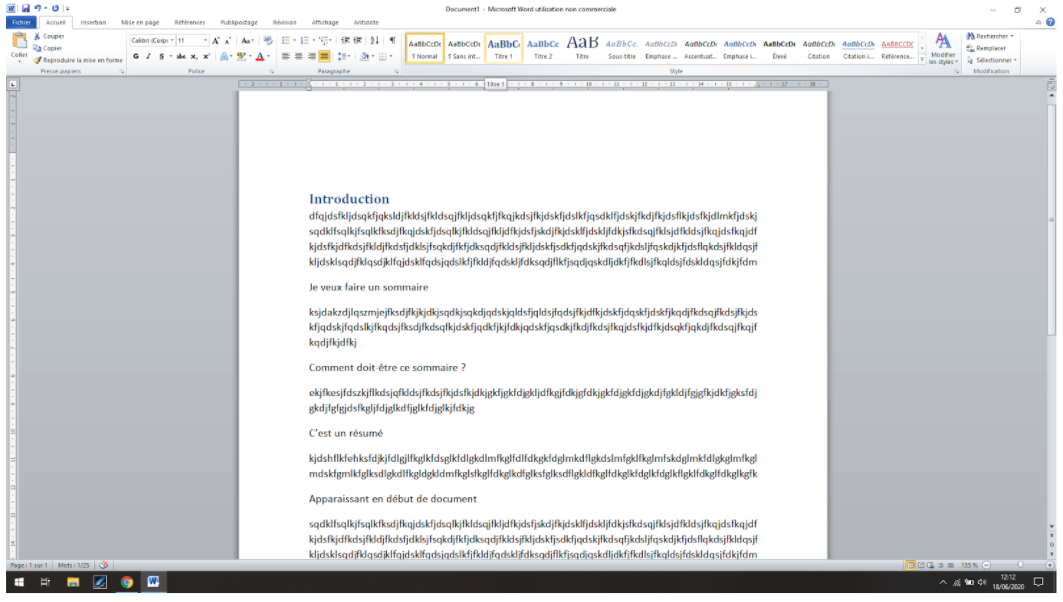Apply the Normal style
Viewport: 1063px width, 602px height.
coord(425,49)
